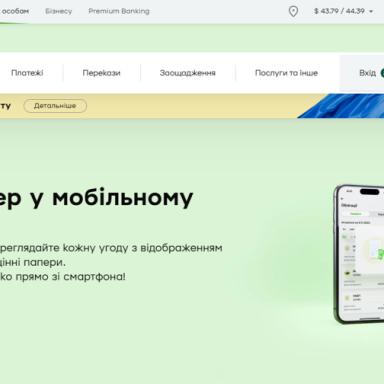Click the map location pin icon
Image resolution: width=384 pixels, height=384 pixels.
pyautogui.click(x=293, y=11)
